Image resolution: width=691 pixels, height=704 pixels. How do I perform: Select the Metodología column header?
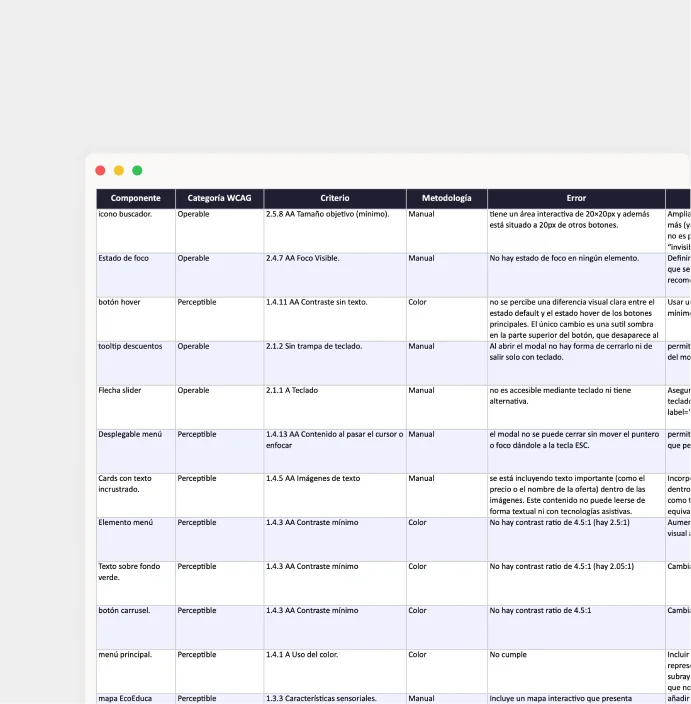pyautogui.click(x=447, y=198)
